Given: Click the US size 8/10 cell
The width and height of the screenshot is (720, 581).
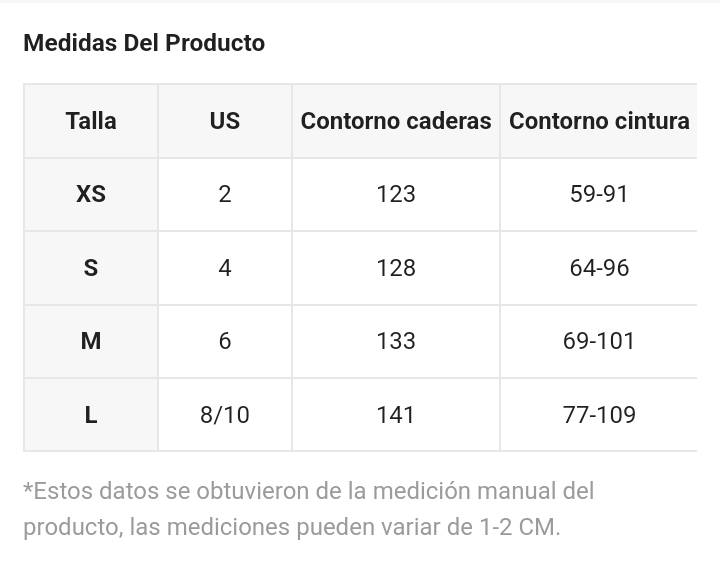Looking at the screenshot, I should [x=225, y=415].
